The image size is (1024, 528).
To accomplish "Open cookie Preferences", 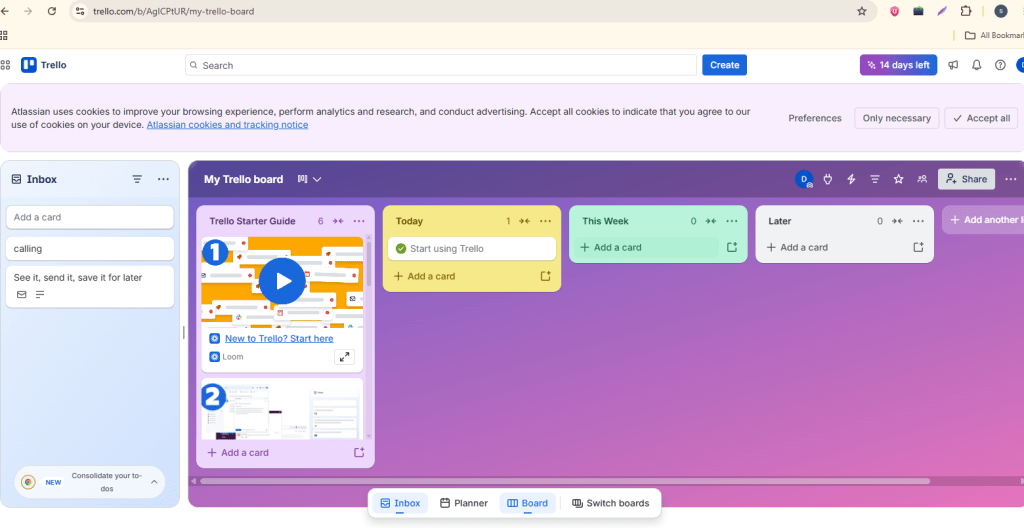I will click(815, 118).
